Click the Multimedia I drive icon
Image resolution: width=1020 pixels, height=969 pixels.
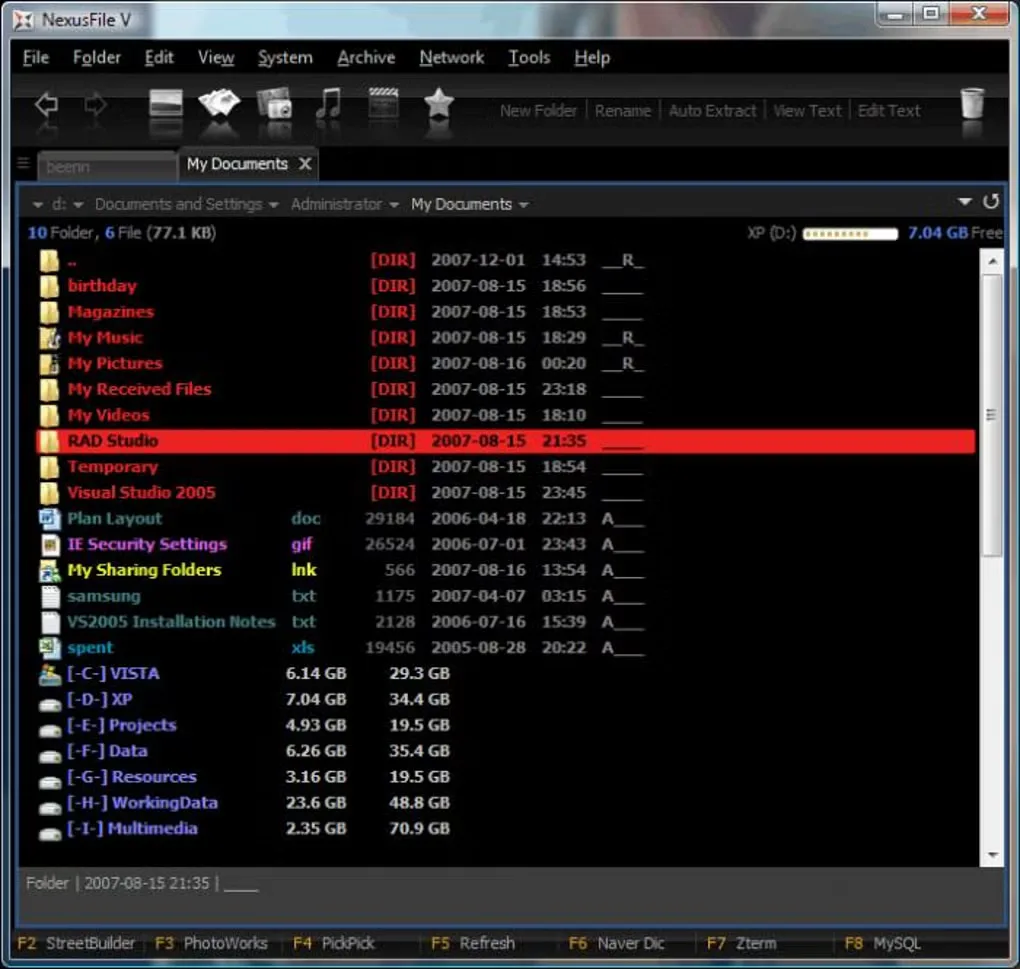pyautogui.click(x=49, y=833)
